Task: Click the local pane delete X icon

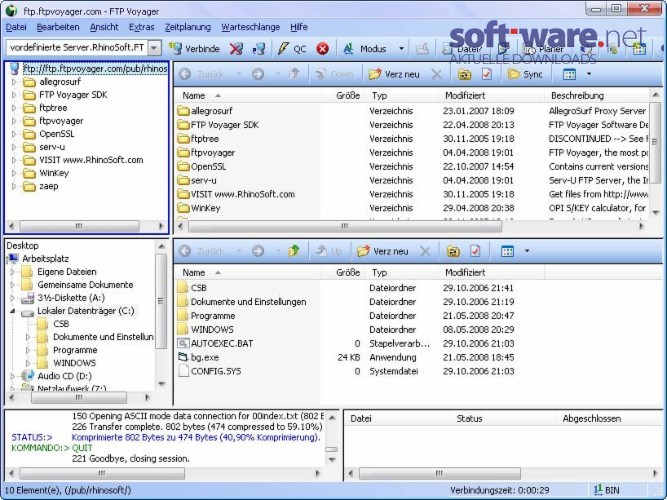Action: [425, 251]
